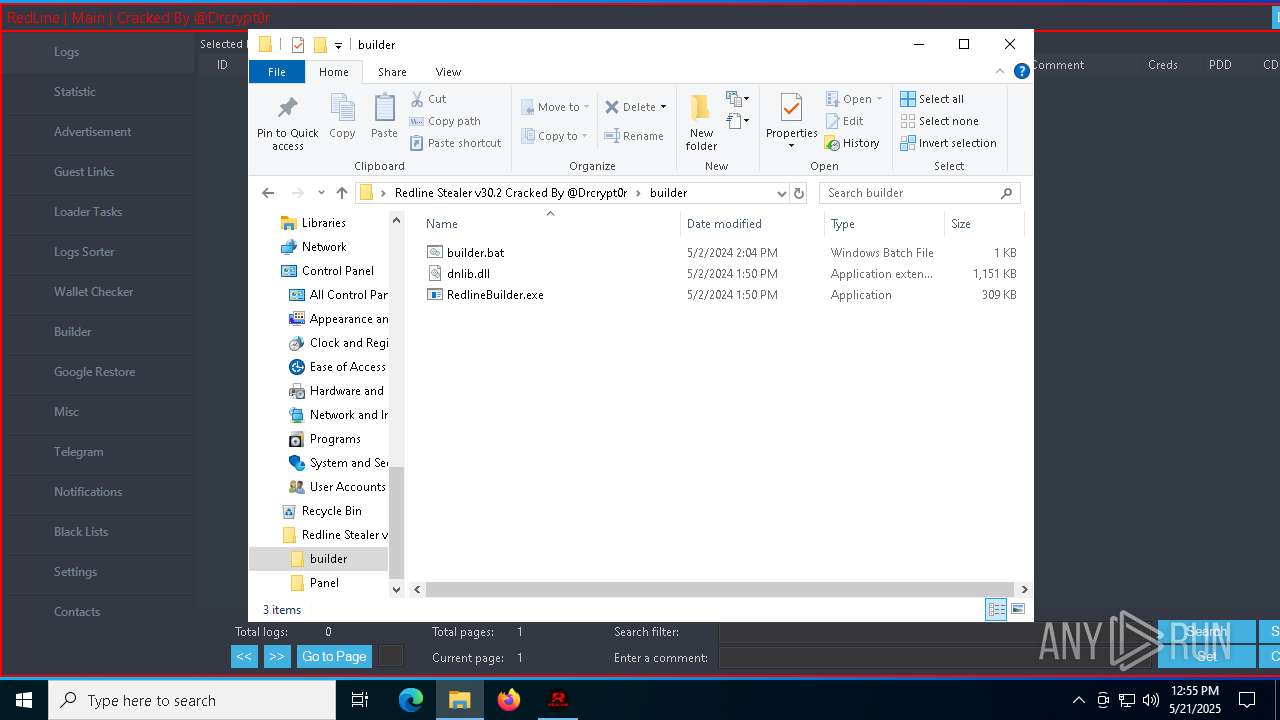Open Settings in RedLine sidebar
This screenshot has width=1280, height=720.
pos(75,572)
